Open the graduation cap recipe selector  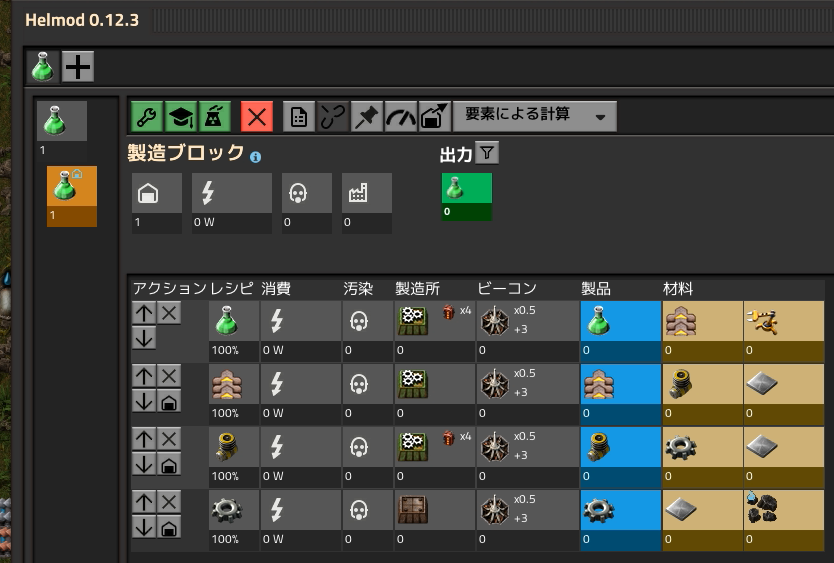(180, 116)
